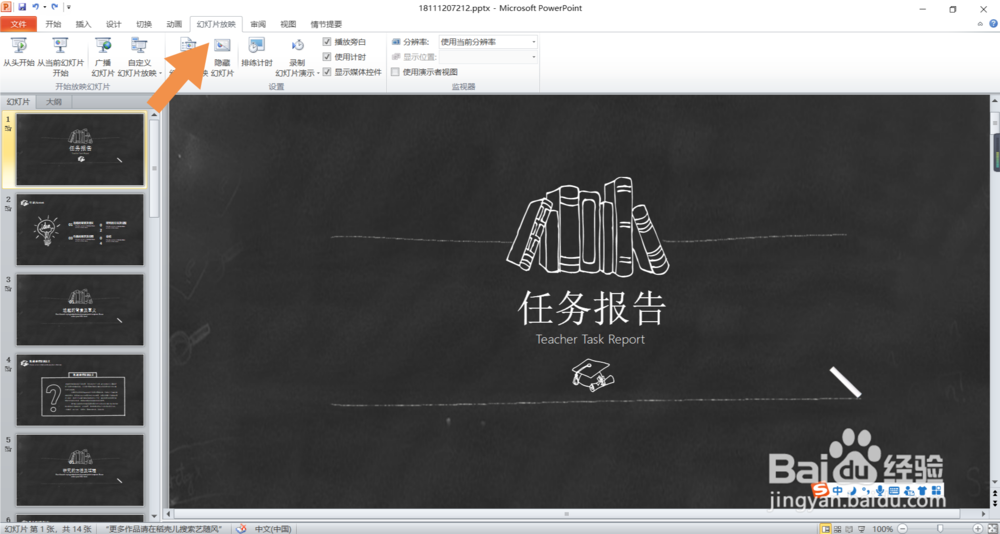Click the Redo icon in title bar

pos(54,7)
